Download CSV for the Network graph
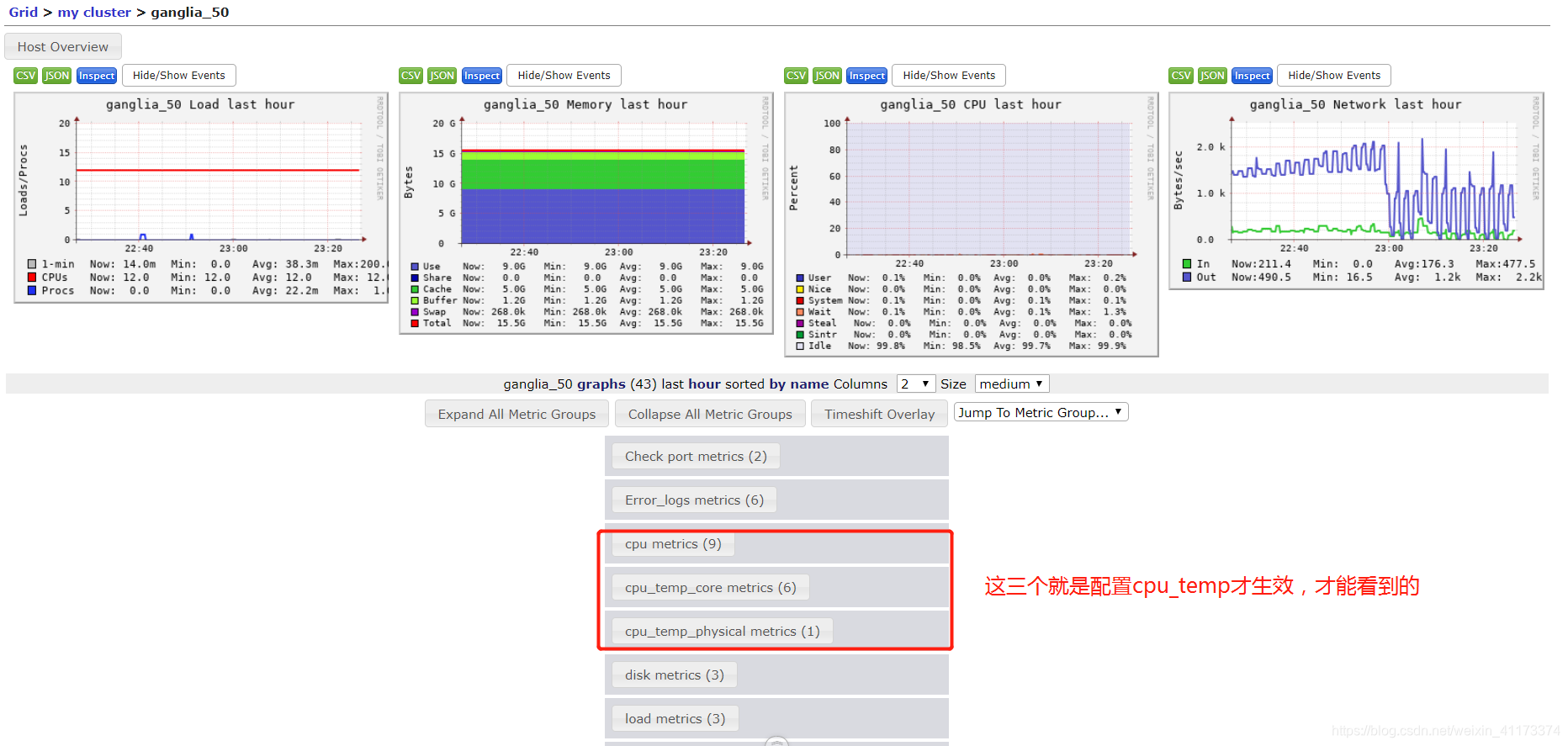Screen dimensions: 1568x746 (x=1181, y=76)
